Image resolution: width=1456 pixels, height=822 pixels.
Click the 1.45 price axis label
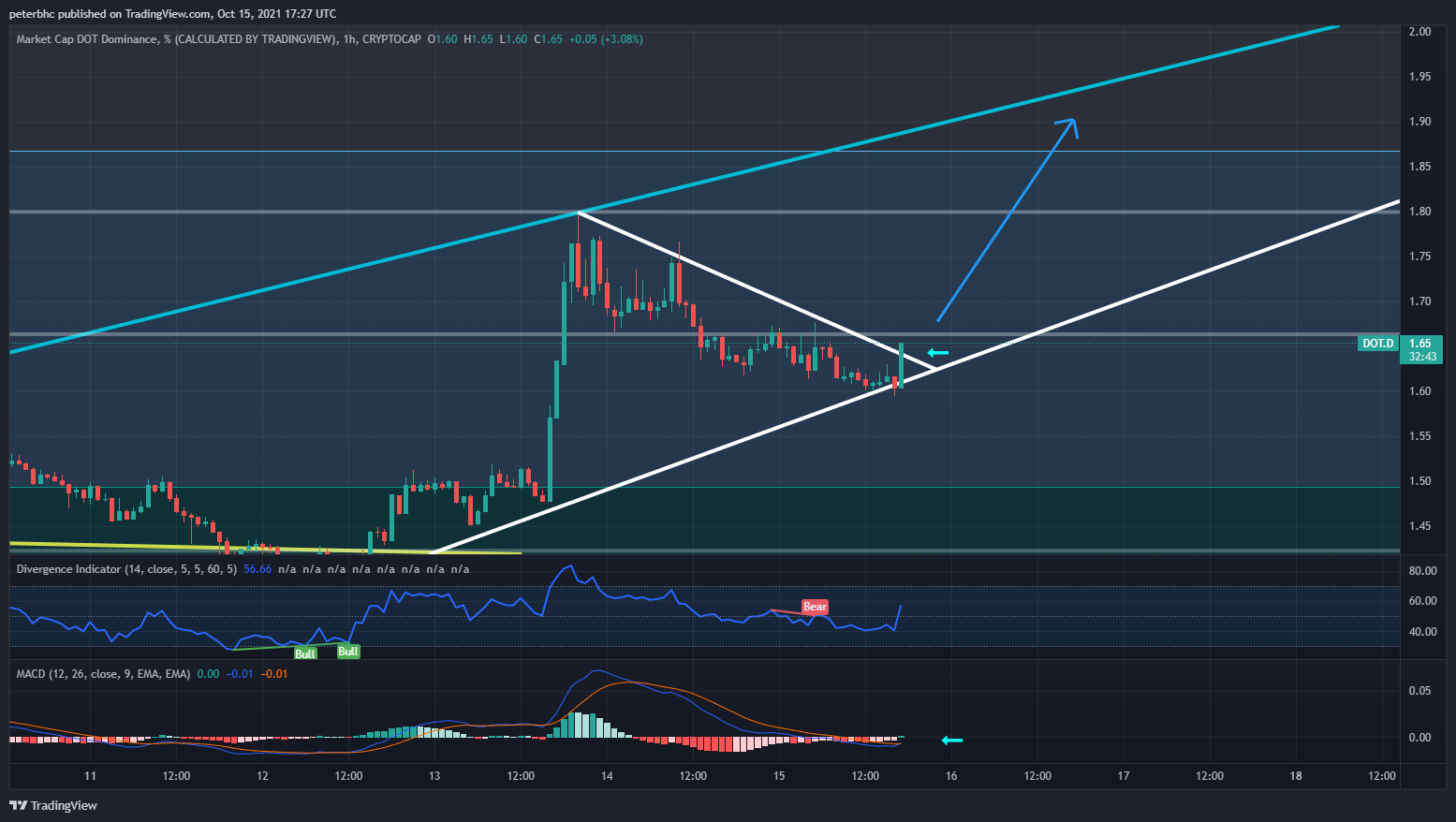(x=1420, y=526)
